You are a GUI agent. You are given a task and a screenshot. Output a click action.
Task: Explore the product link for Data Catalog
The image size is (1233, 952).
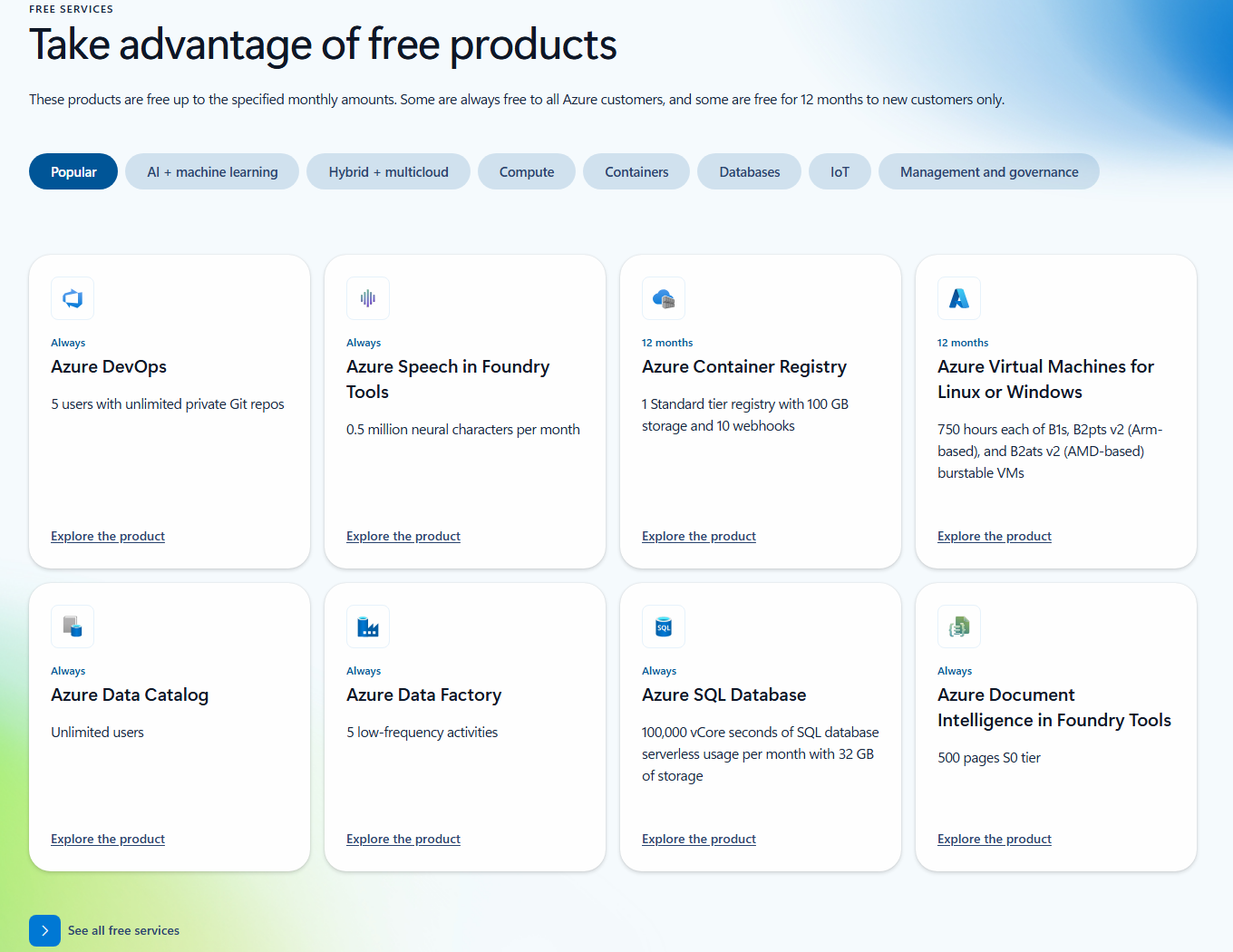(x=108, y=839)
